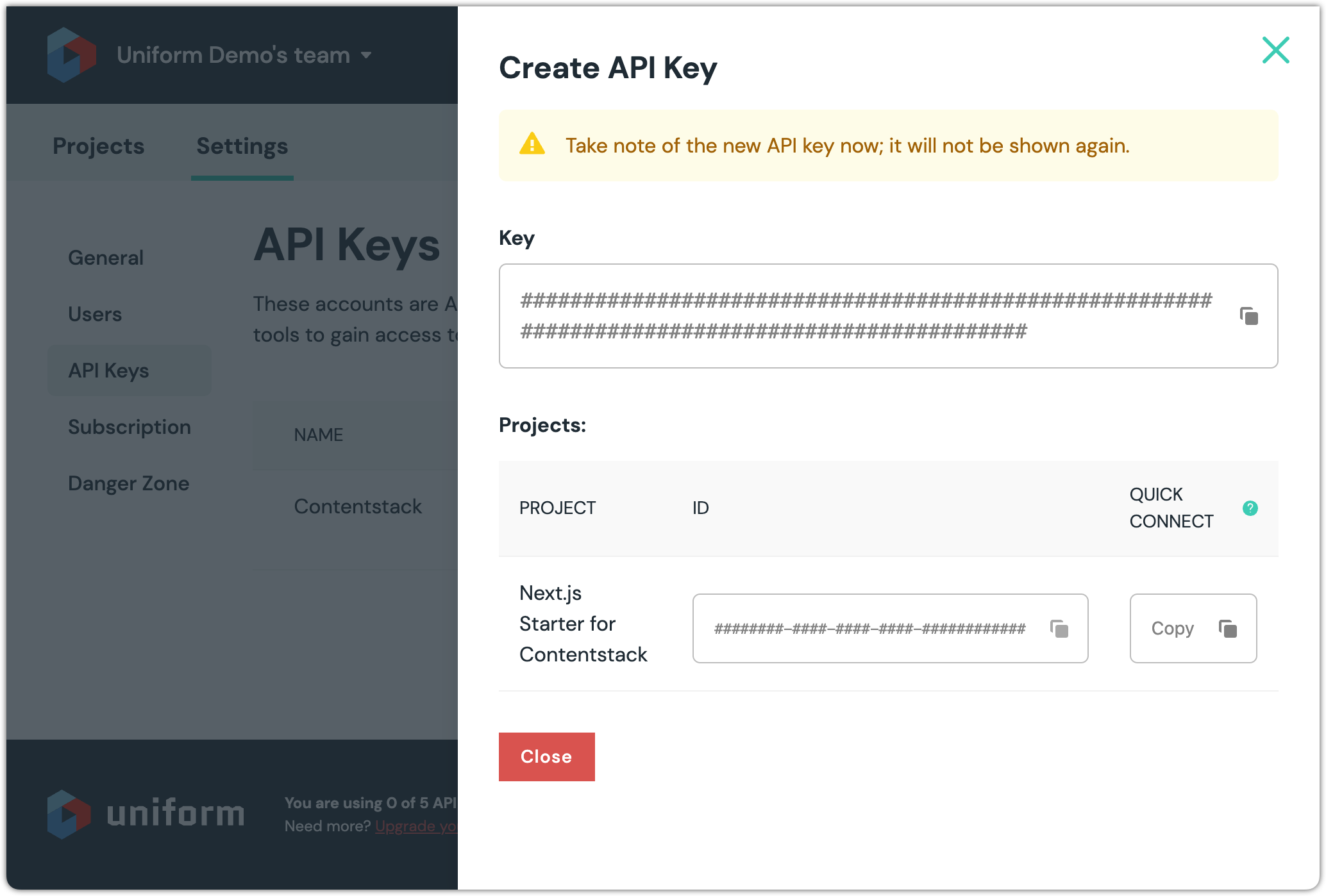
Task: Switch to the Settings tab
Action: (242, 146)
